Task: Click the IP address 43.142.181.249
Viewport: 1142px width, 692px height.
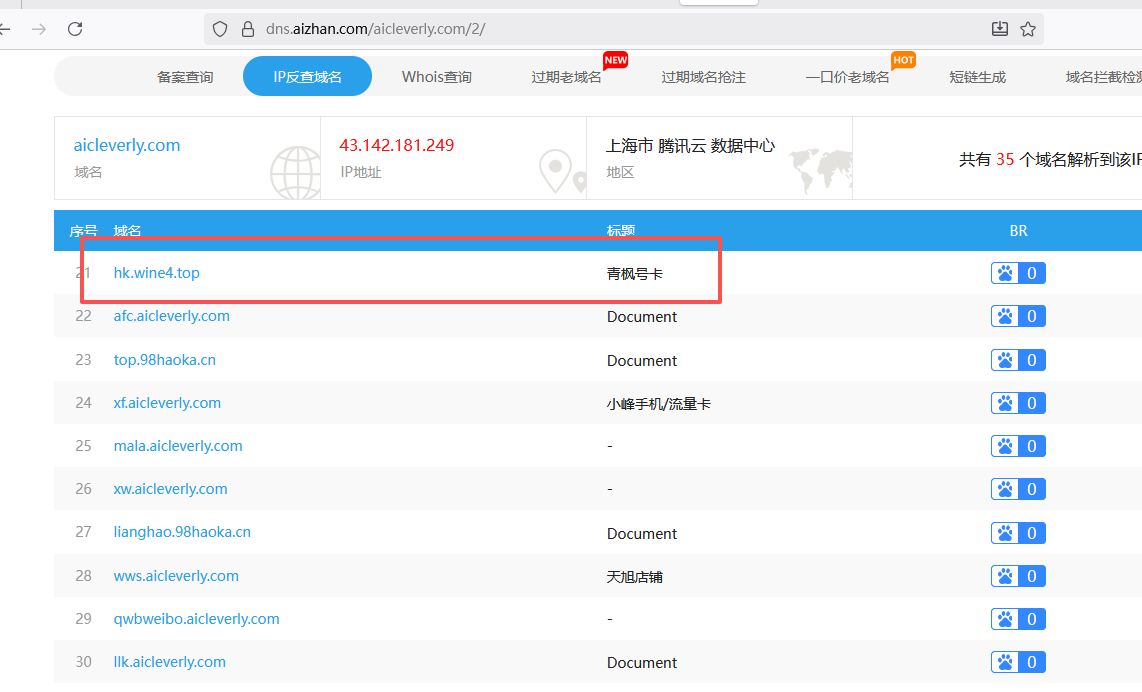Action: 396,145
